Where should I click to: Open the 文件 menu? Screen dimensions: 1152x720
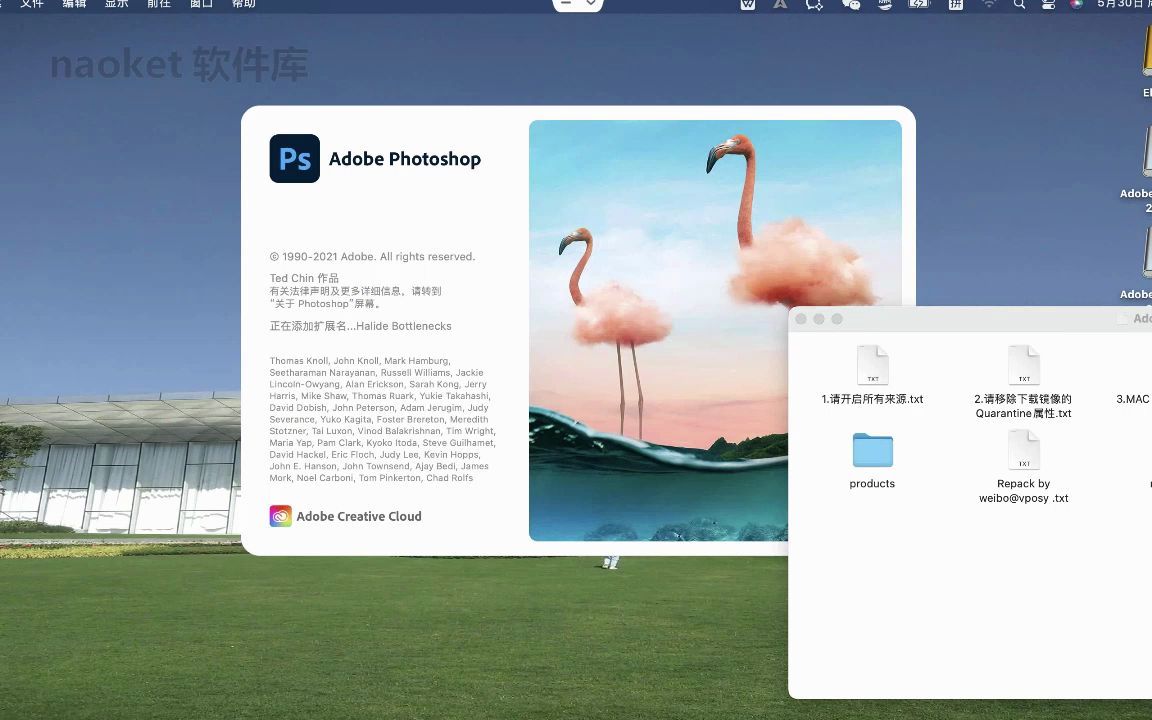tap(32, 4)
